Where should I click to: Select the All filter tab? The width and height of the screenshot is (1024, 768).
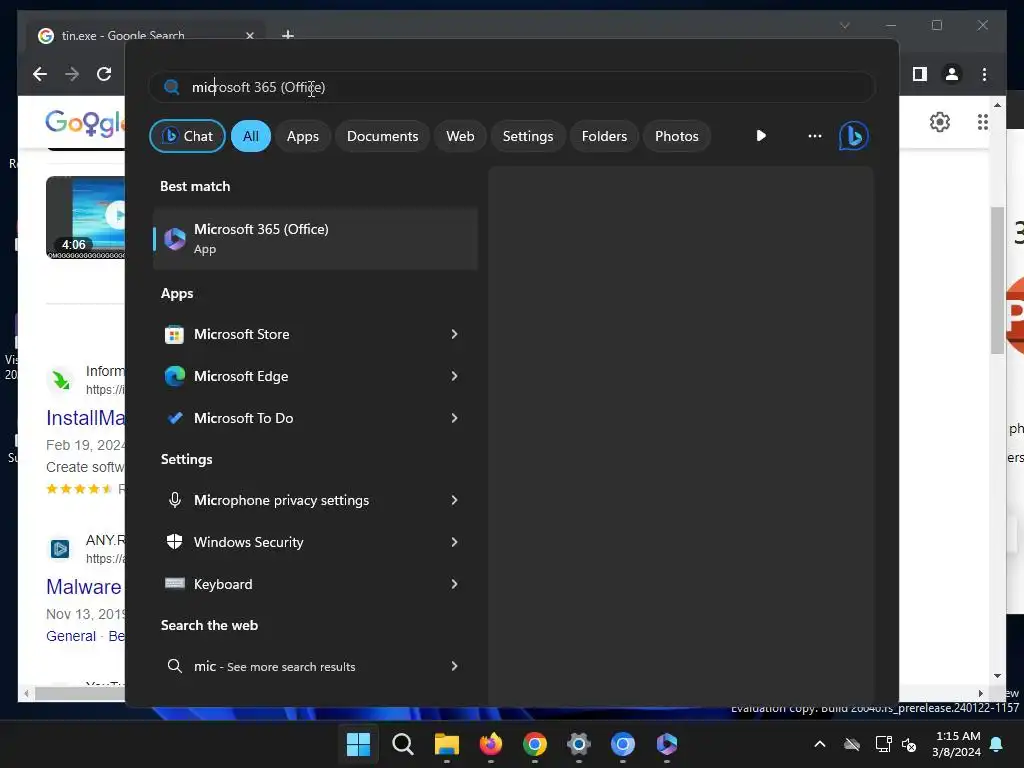251,136
